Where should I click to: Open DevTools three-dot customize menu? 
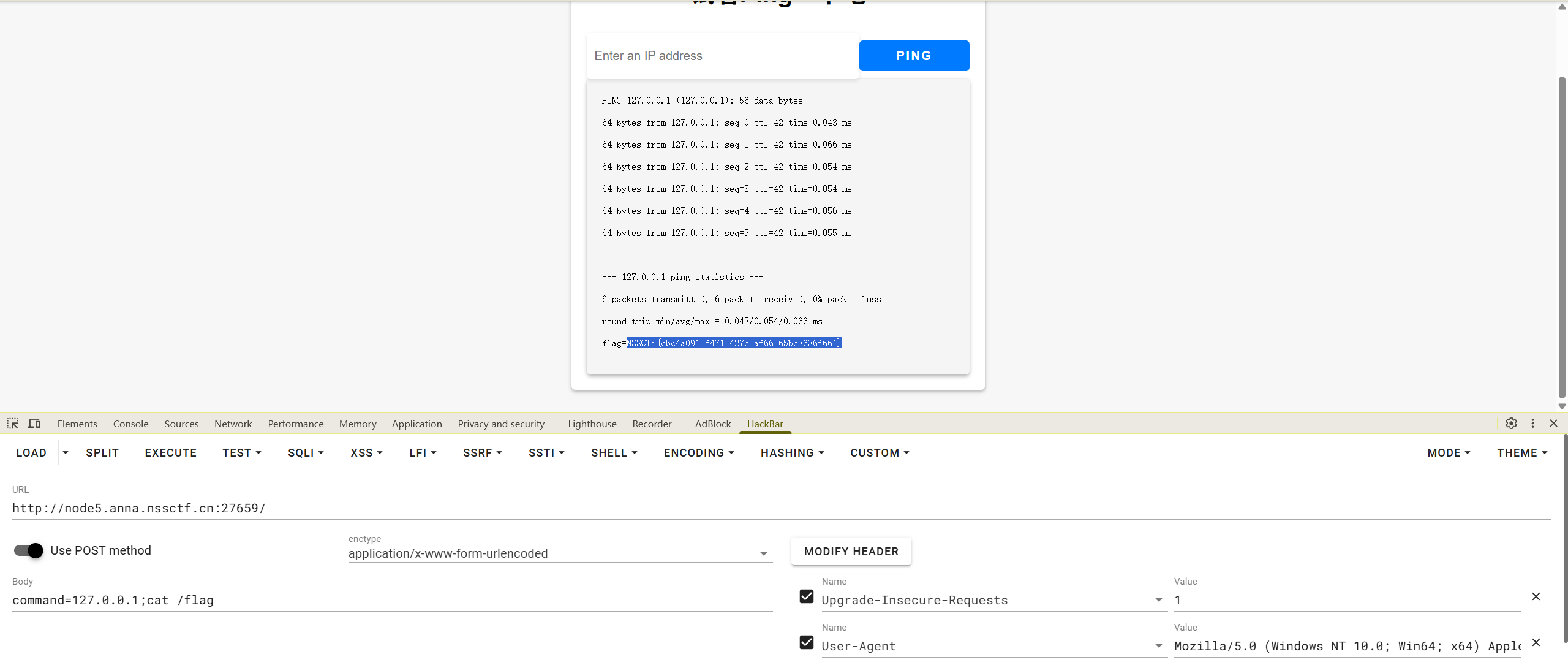1532,424
